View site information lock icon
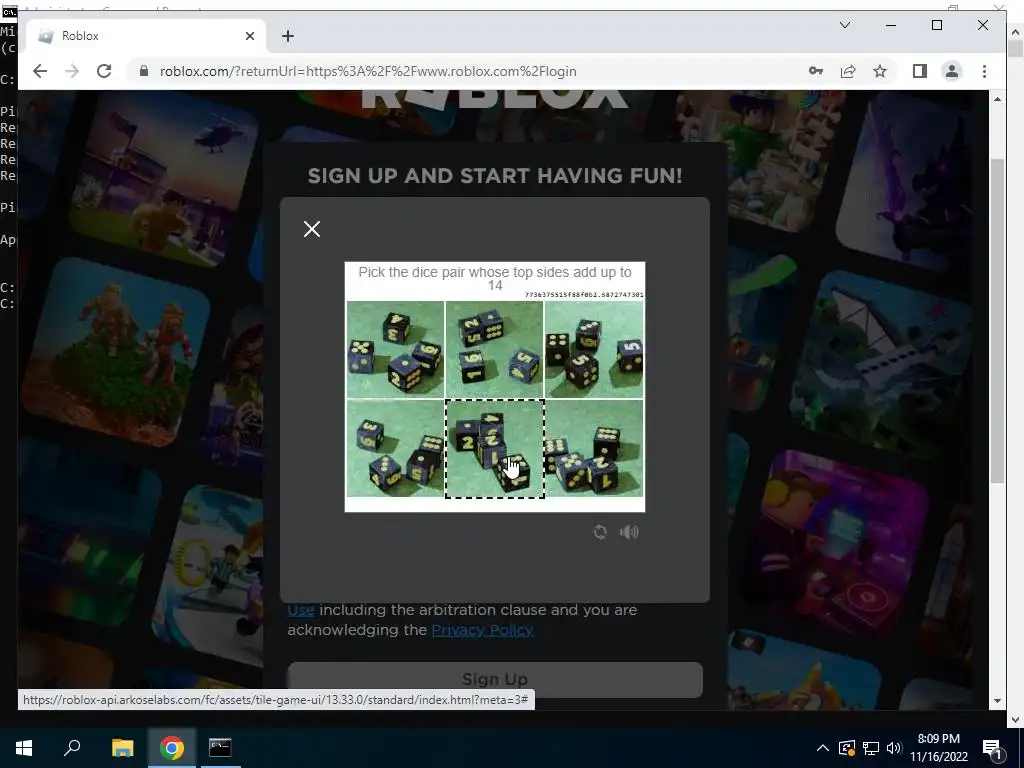Image resolution: width=1024 pixels, height=768 pixels. tap(144, 71)
